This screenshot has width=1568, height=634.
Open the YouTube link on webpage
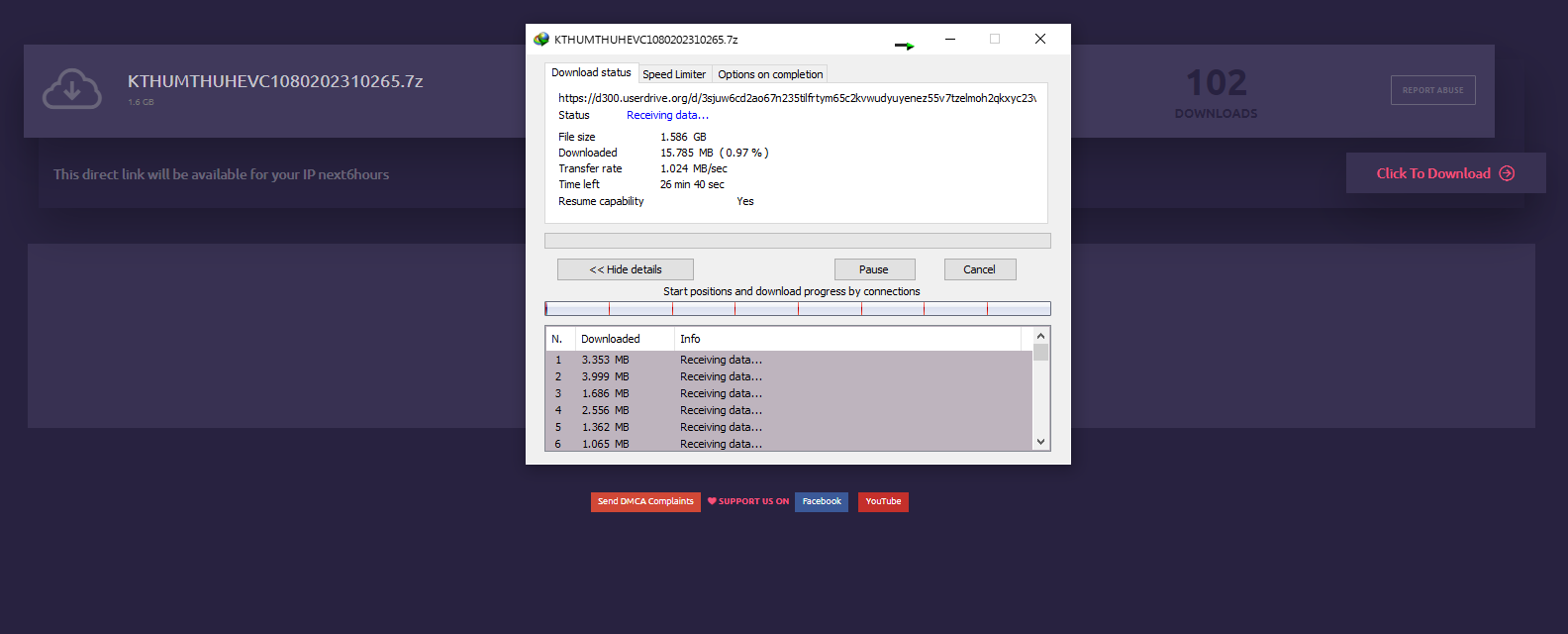[x=883, y=502]
